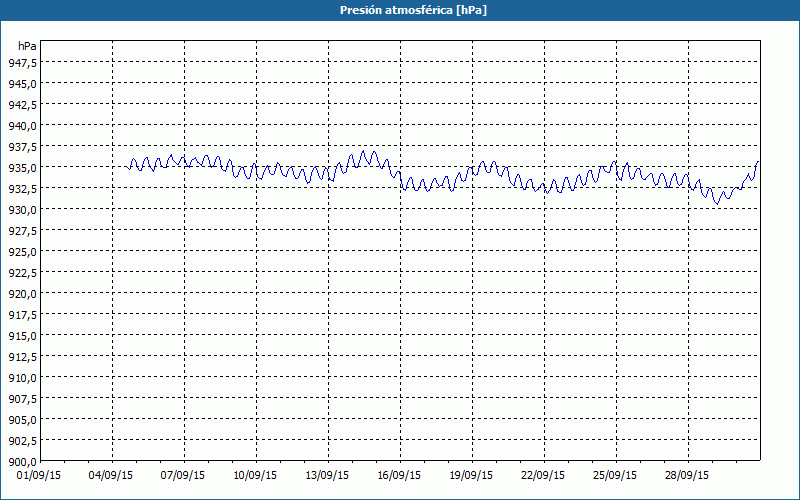Click the hPa unit label
This screenshot has width=800, height=500.
tap(27, 46)
